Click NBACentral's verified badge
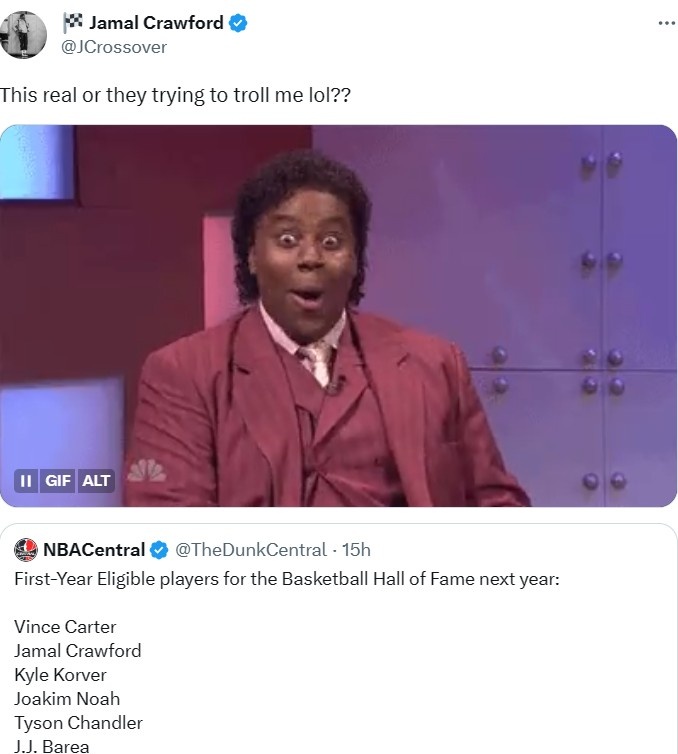Image resolution: width=678 pixels, height=754 pixels. [x=159, y=550]
